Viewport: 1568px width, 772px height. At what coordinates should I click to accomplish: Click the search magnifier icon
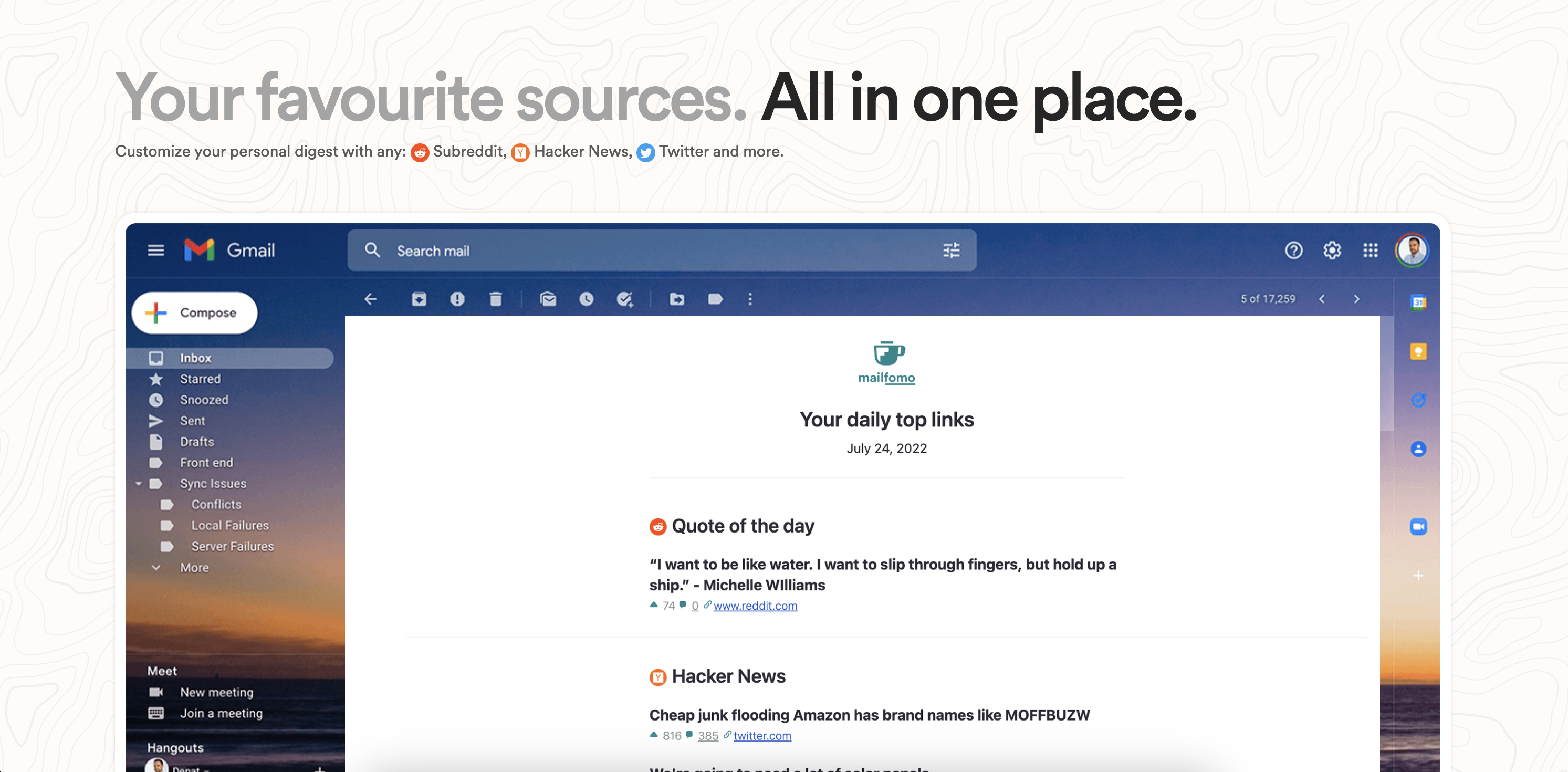pos(372,250)
